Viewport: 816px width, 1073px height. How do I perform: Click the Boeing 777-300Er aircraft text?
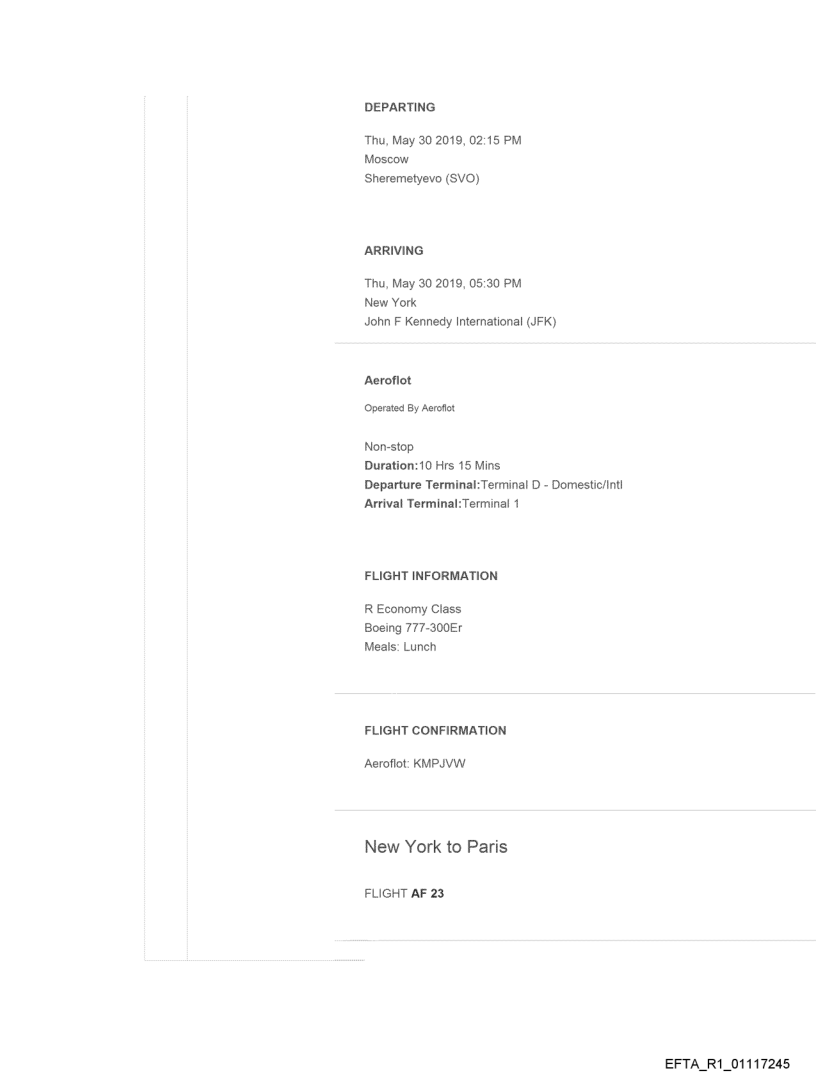click(x=413, y=628)
